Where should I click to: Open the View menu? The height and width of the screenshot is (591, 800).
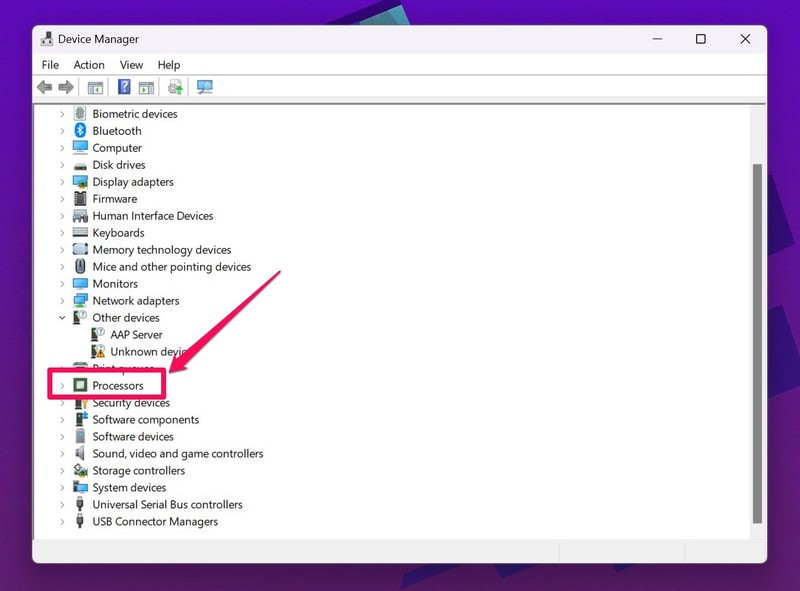pos(131,65)
